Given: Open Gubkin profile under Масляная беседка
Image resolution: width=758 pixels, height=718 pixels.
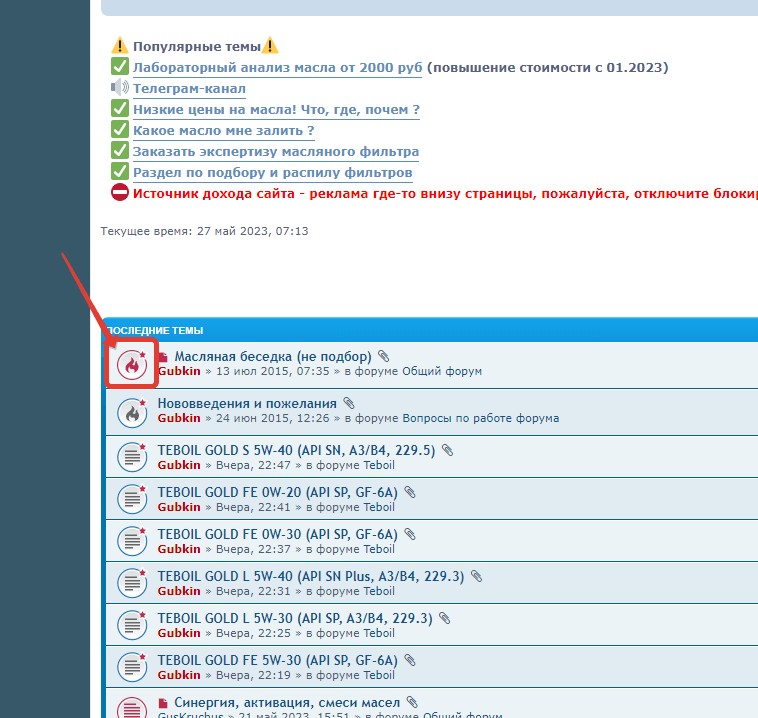Looking at the screenshot, I should [179, 371].
